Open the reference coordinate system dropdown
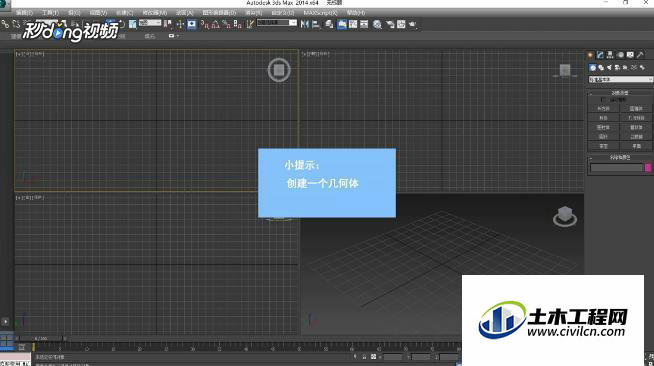Image resolution: width=654 pixels, height=366 pixels. click(150, 23)
